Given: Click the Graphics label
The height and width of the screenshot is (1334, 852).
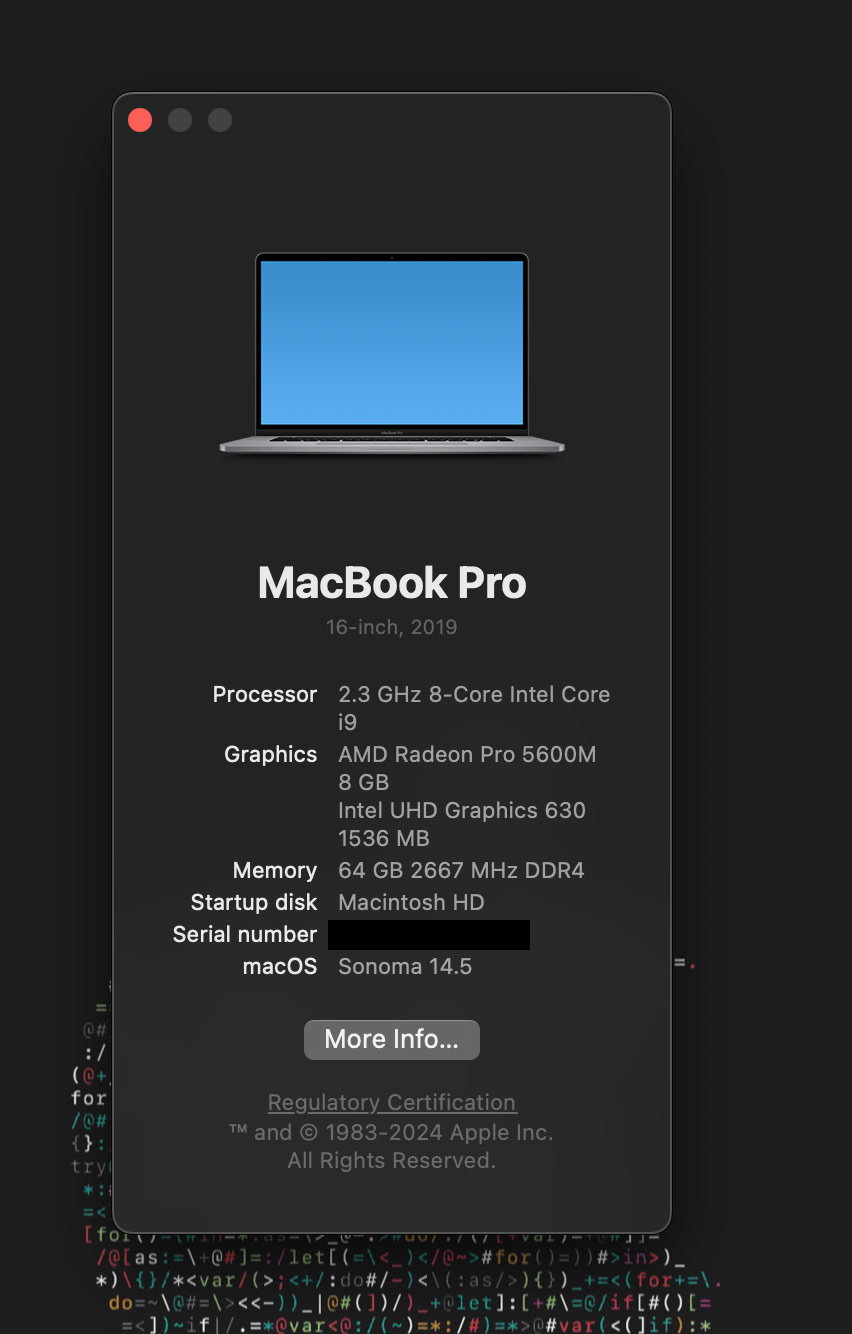Looking at the screenshot, I should tap(271, 754).
